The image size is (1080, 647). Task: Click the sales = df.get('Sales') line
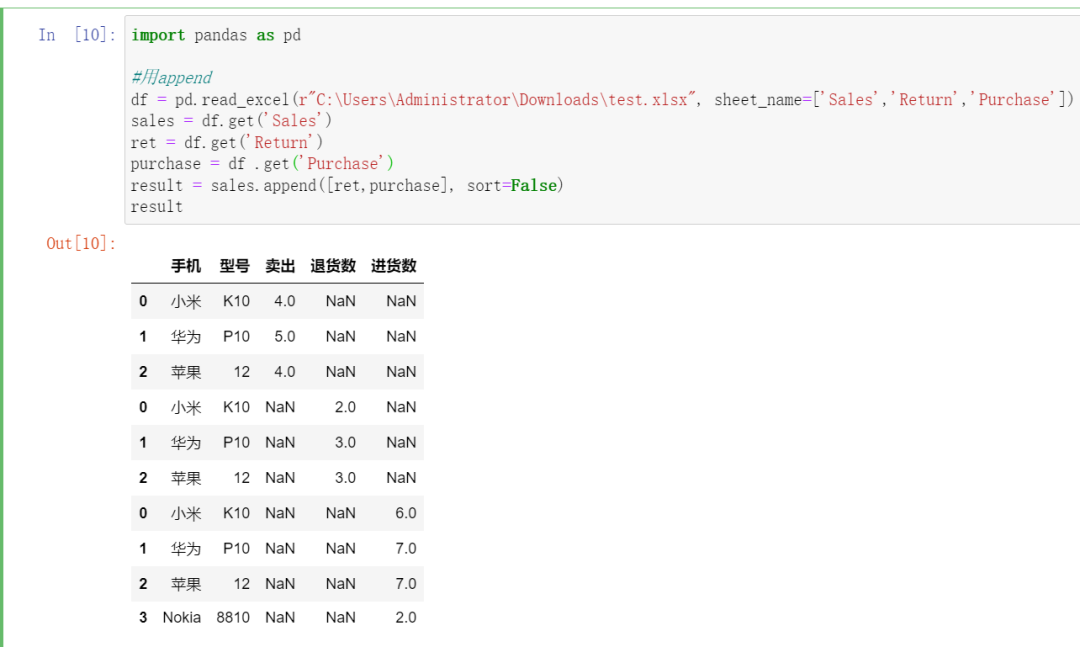pos(231,121)
